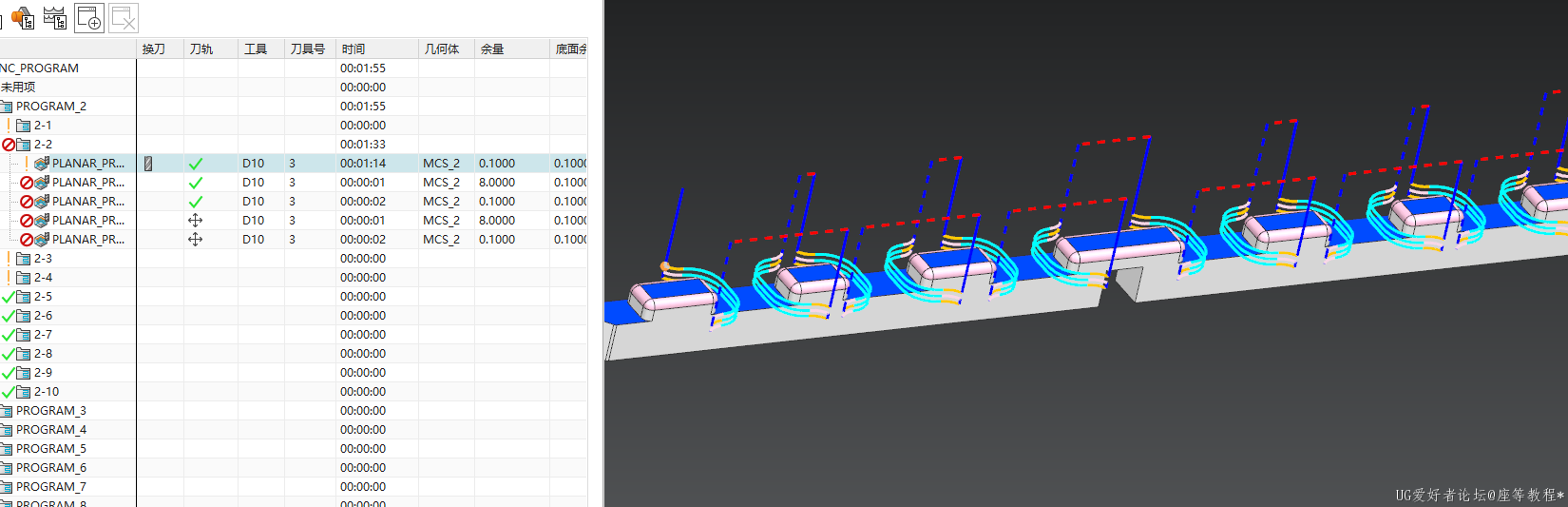The image size is (1568, 507).
Task: Click the green check icon beside 2-10
Action: click(x=9, y=392)
